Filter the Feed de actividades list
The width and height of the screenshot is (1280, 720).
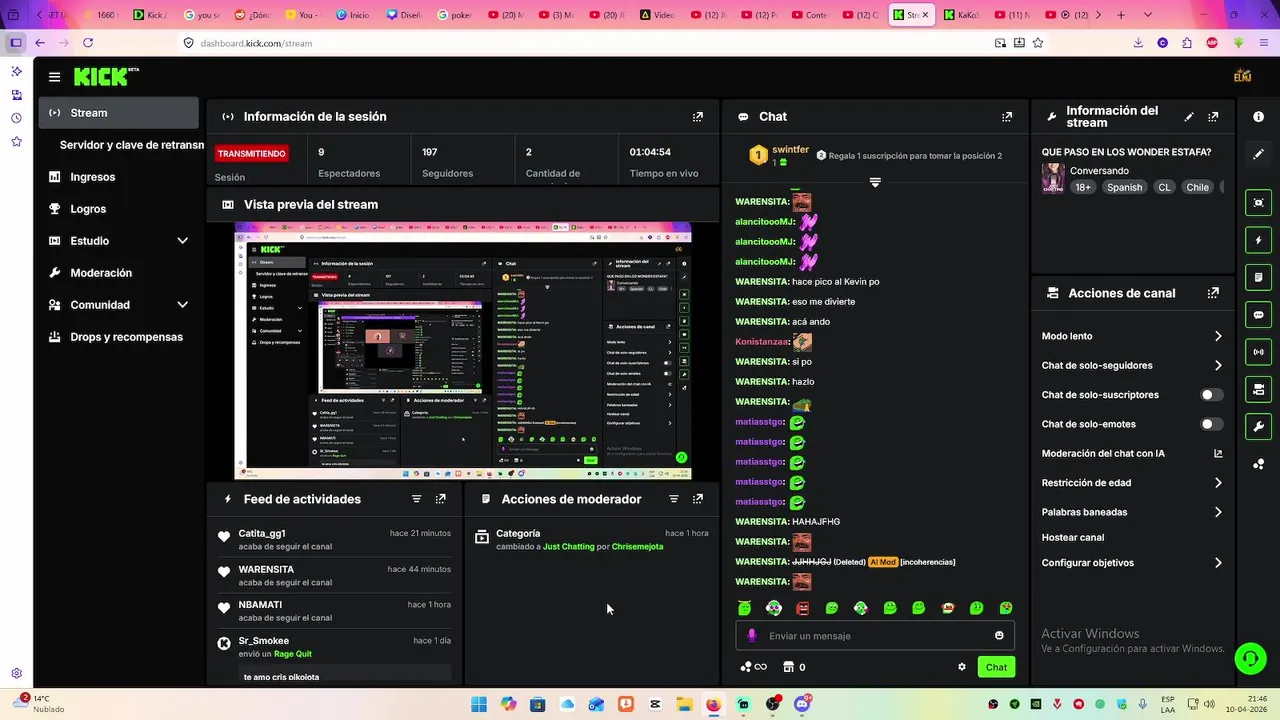417,499
